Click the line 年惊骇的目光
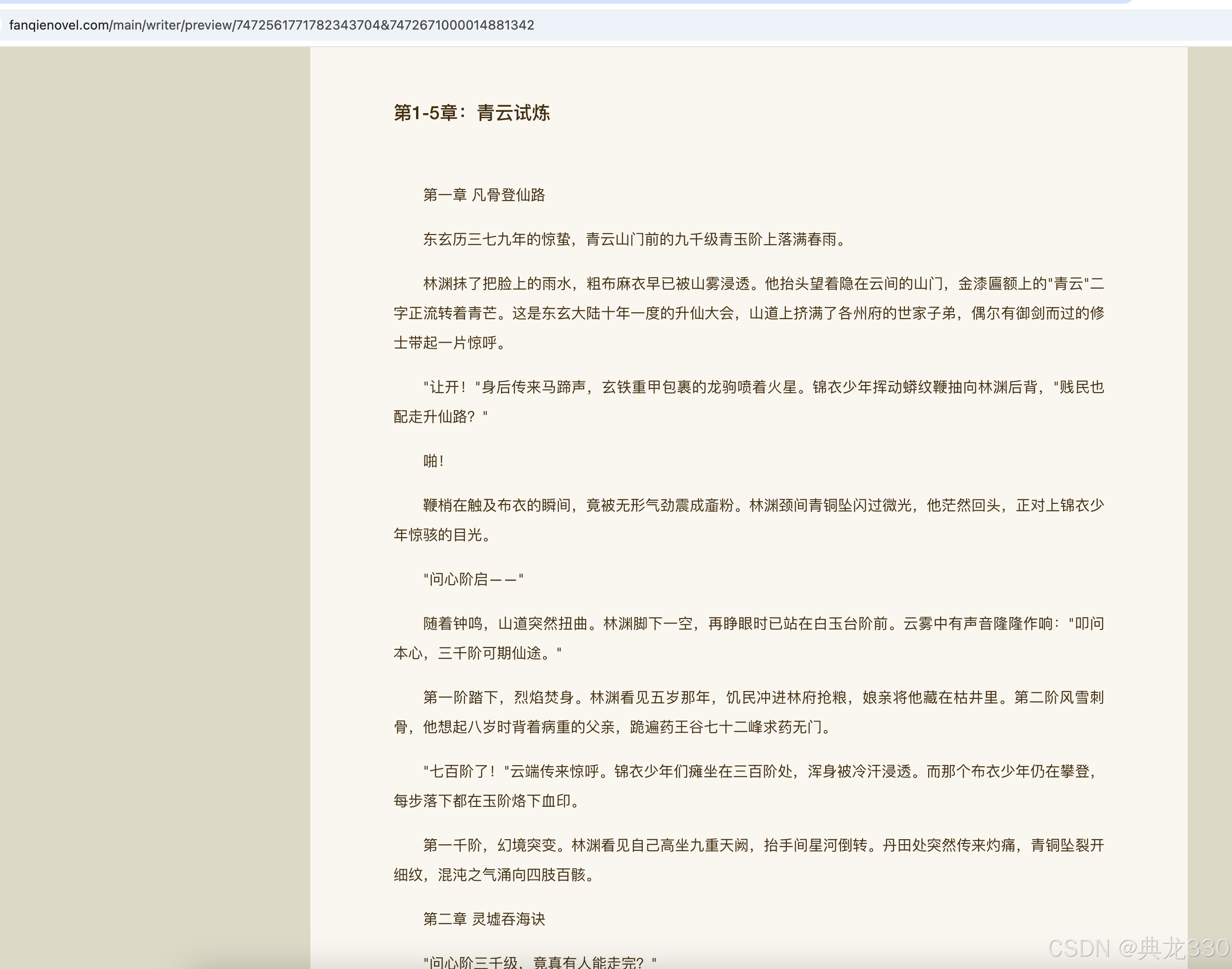 442,535
